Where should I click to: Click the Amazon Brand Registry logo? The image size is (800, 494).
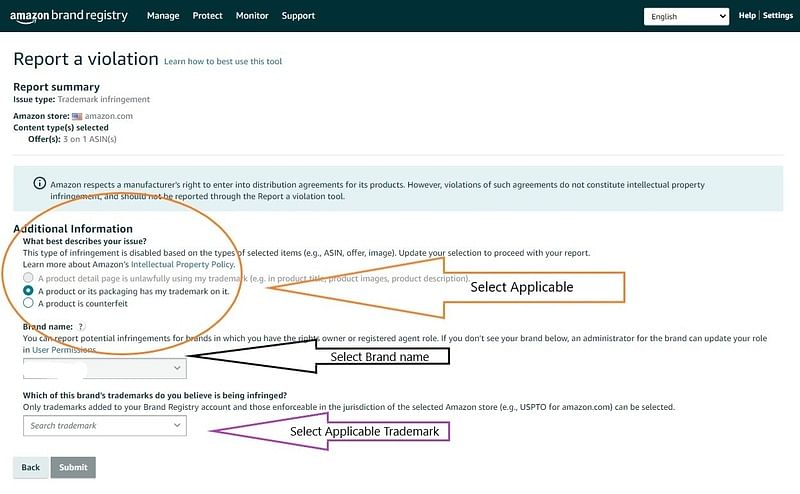pos(69,16)
